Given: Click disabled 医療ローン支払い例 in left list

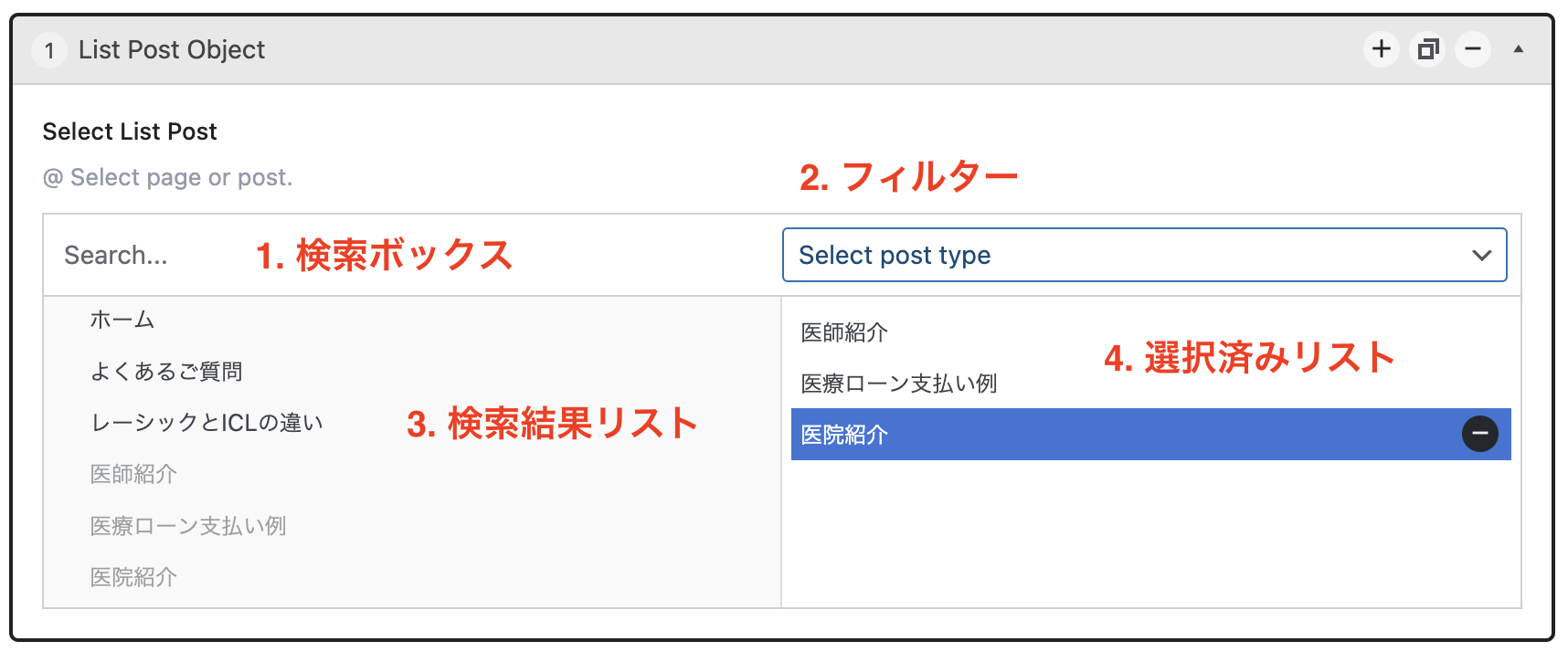Looking at the screenshot, I should point(188,526).
